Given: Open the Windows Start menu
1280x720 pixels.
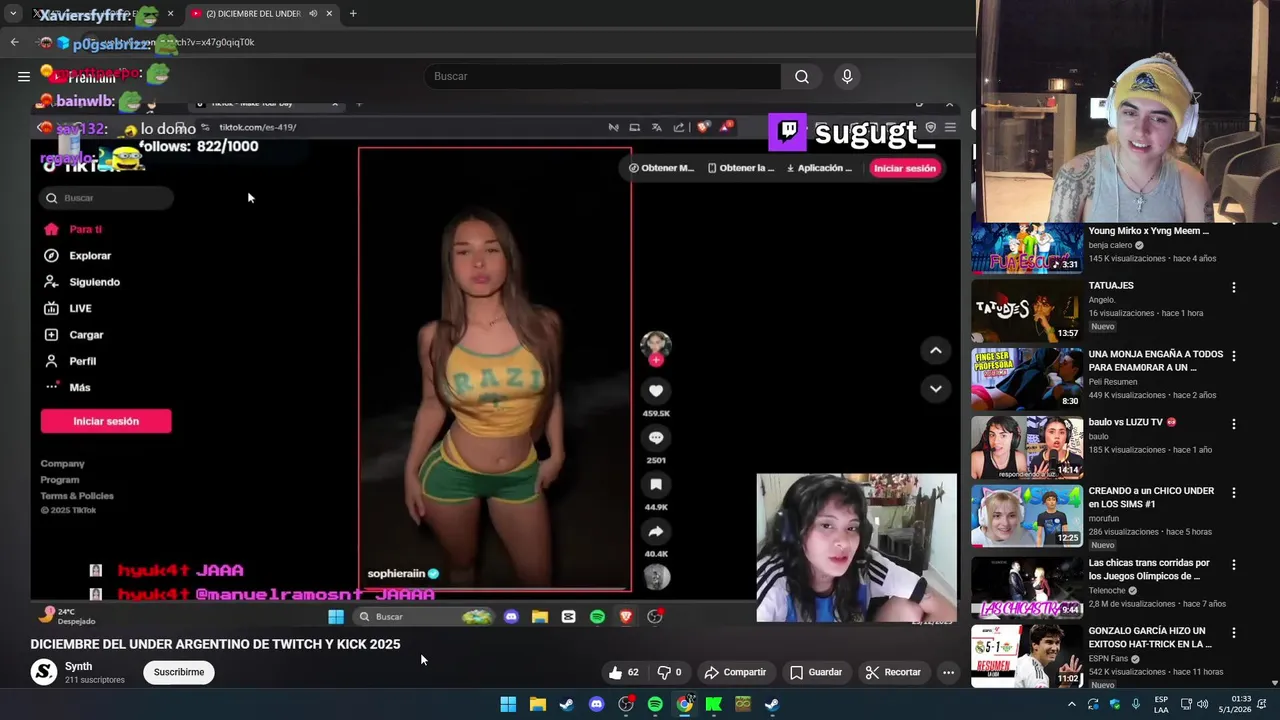Looking at the screenshot, I should (508, 704).
